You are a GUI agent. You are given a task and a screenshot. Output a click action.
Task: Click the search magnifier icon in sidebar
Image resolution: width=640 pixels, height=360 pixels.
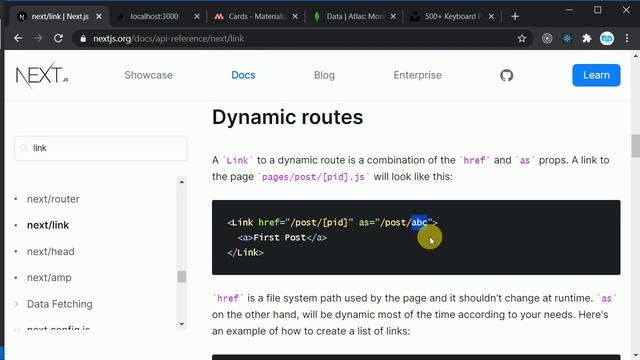[x=24, y=148]
